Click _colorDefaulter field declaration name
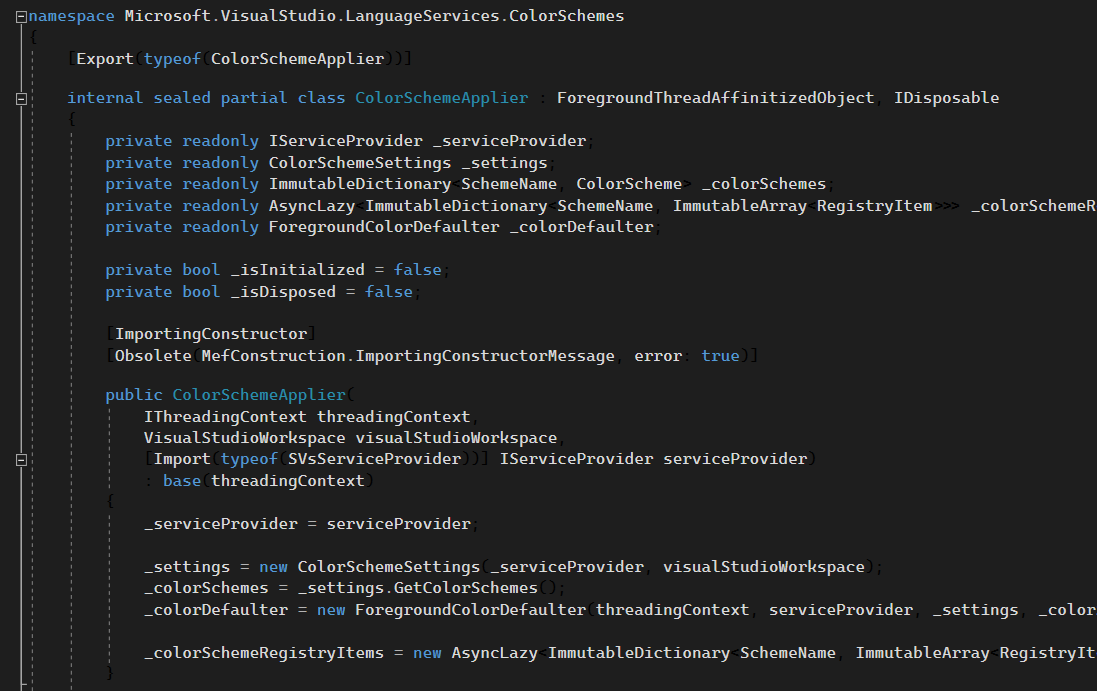The height and width of the screenshot is (691, 1097). [581, 227]
